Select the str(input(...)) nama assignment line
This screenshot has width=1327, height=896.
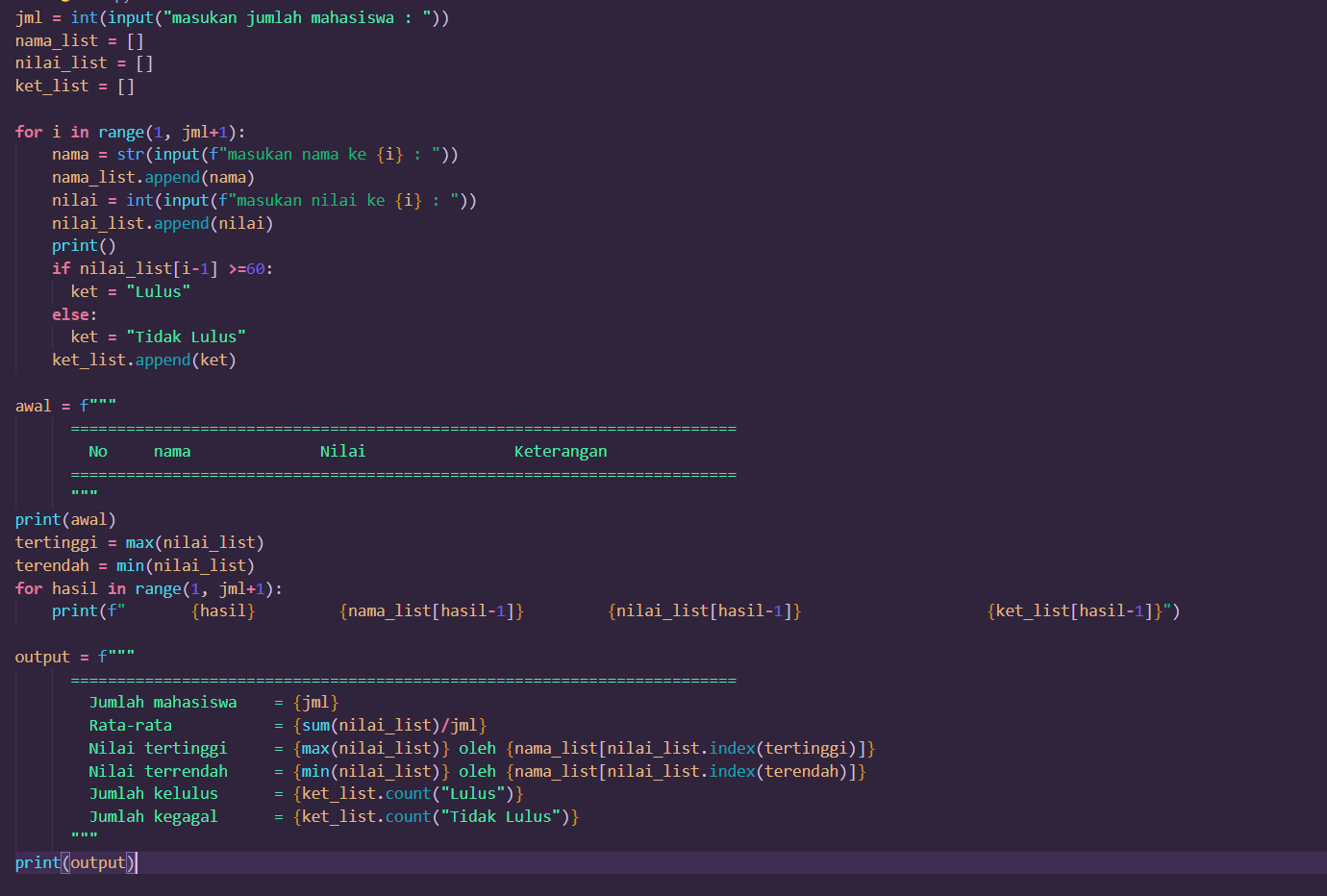pyautogui.click(x=255, y=154)
